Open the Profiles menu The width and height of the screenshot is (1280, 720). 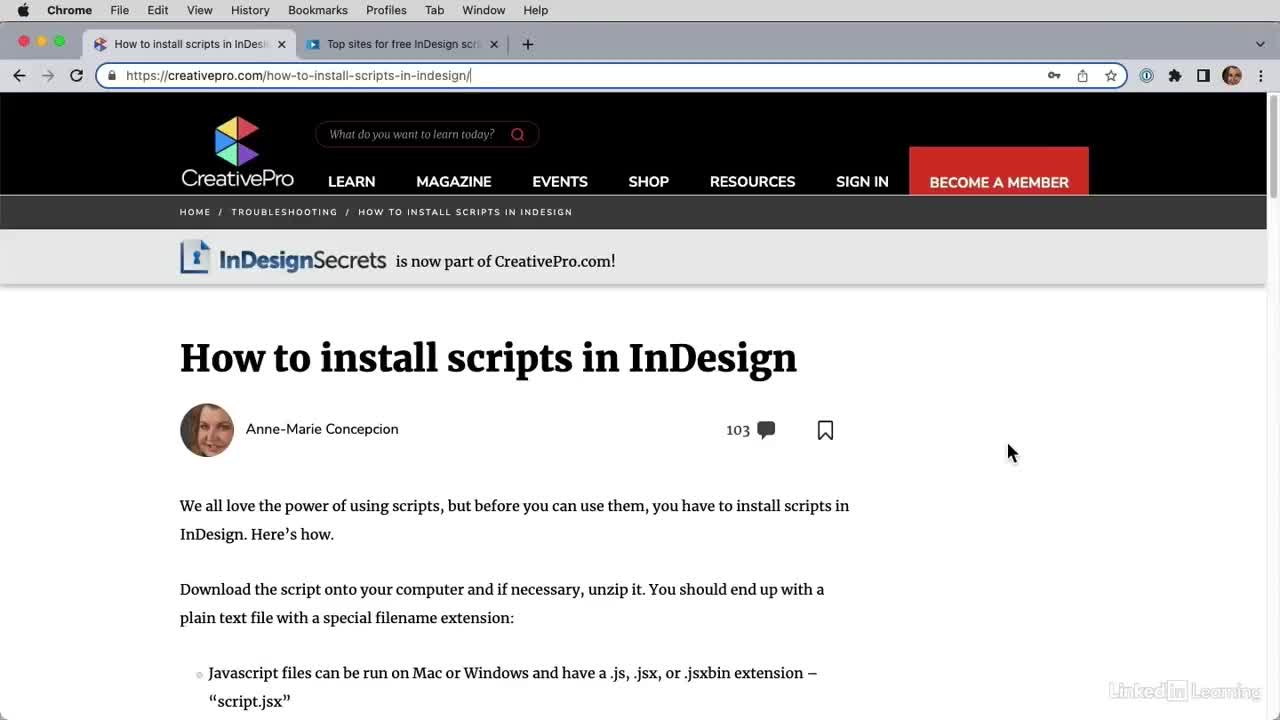tap(386, 10)
